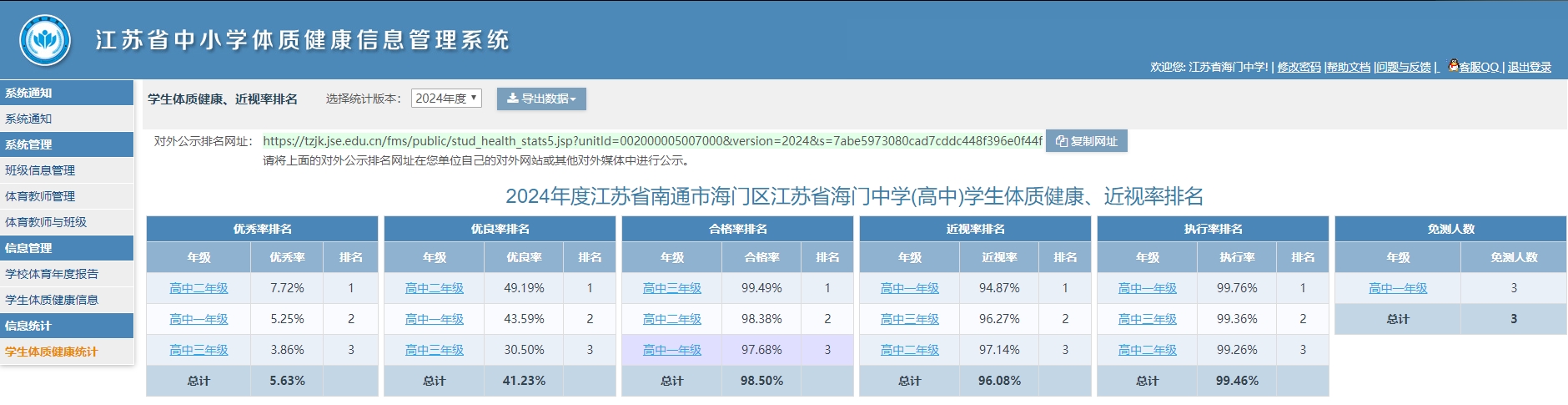Open 高中二年级 in the 优秀率排名 table
The image size is (1568, 405).
(x=199, y=288)
